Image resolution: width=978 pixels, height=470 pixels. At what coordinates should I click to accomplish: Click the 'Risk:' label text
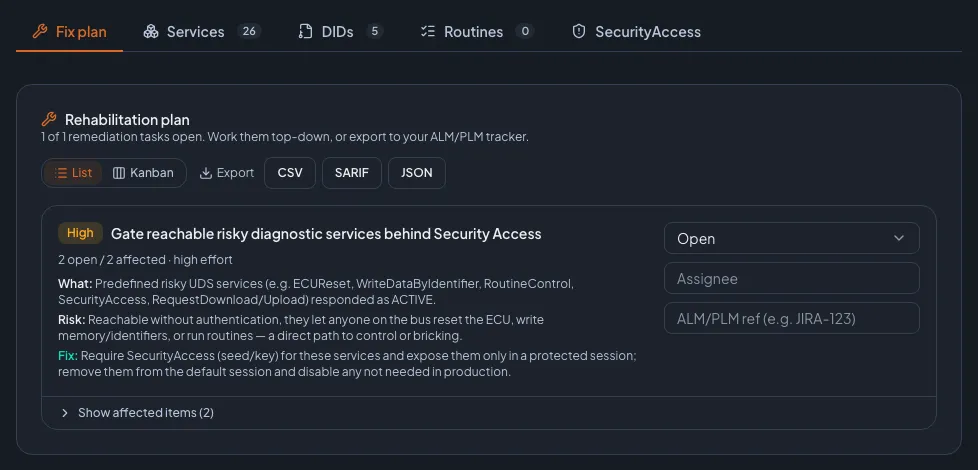pyautogui.click(x=72, y=320)
